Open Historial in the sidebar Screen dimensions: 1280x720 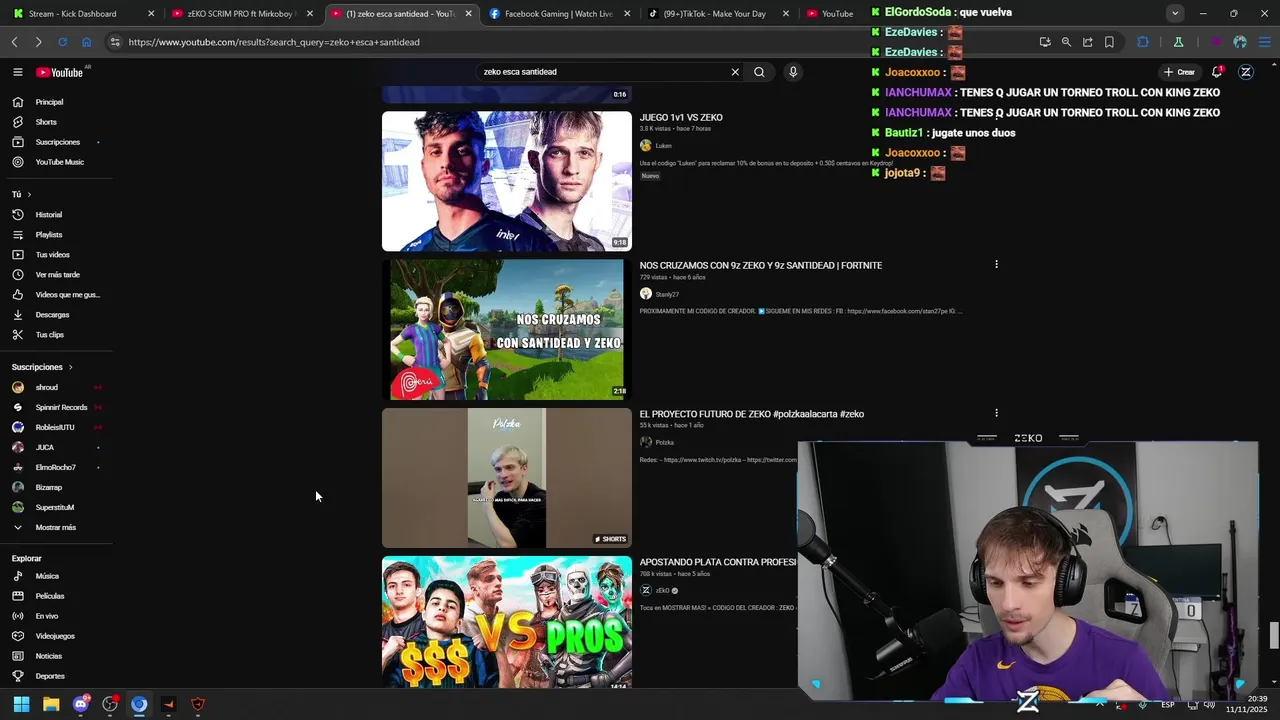click(56, 215)
